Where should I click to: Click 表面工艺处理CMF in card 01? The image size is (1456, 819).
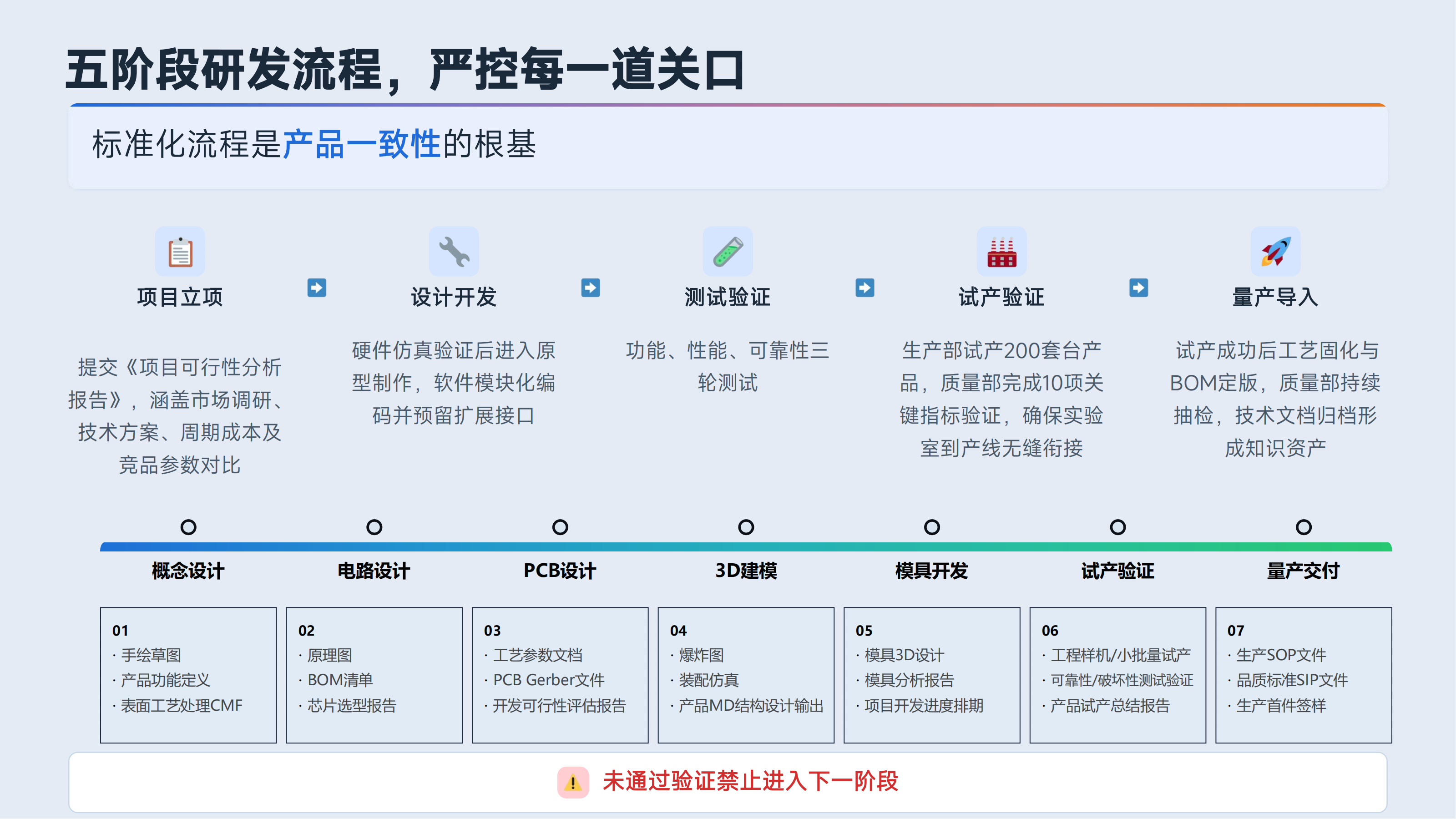pos(182,705)
